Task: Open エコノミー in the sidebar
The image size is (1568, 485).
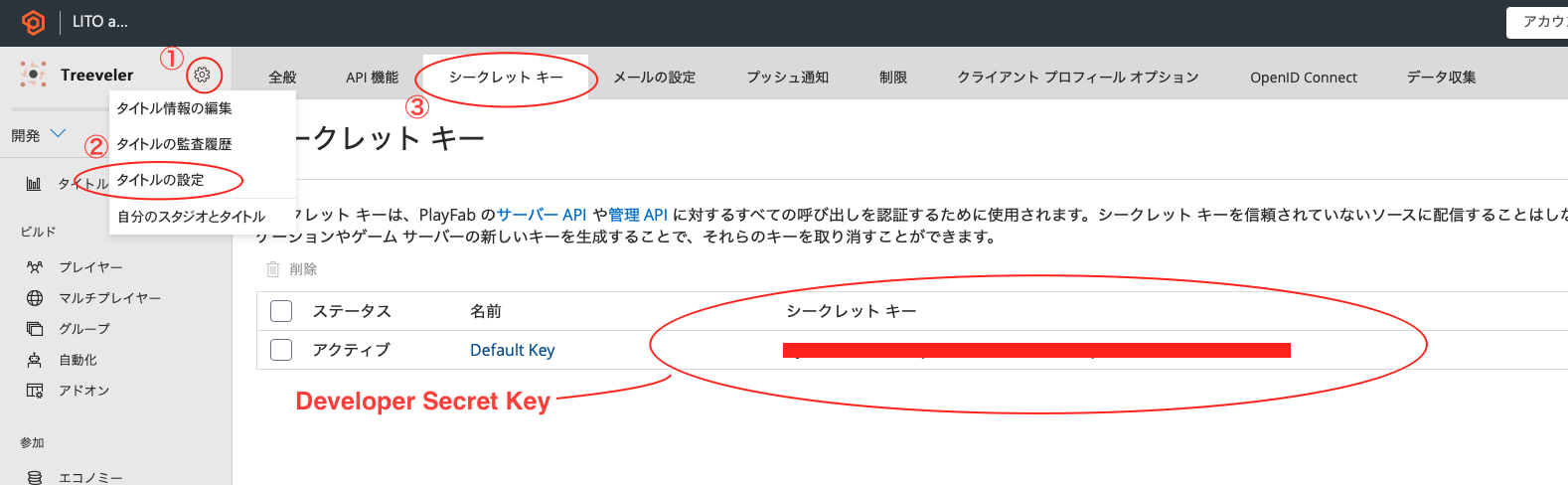Action: point(90,478)
